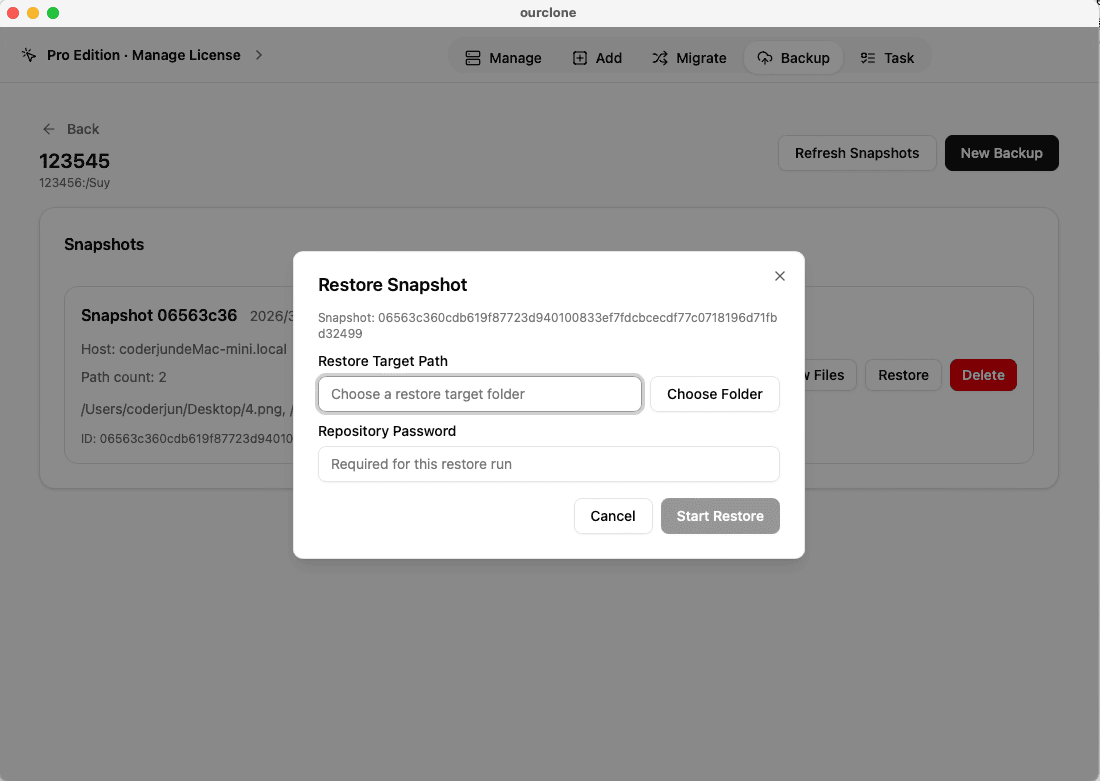
Task: Click the Start Restore button
Action: [720, 516]
